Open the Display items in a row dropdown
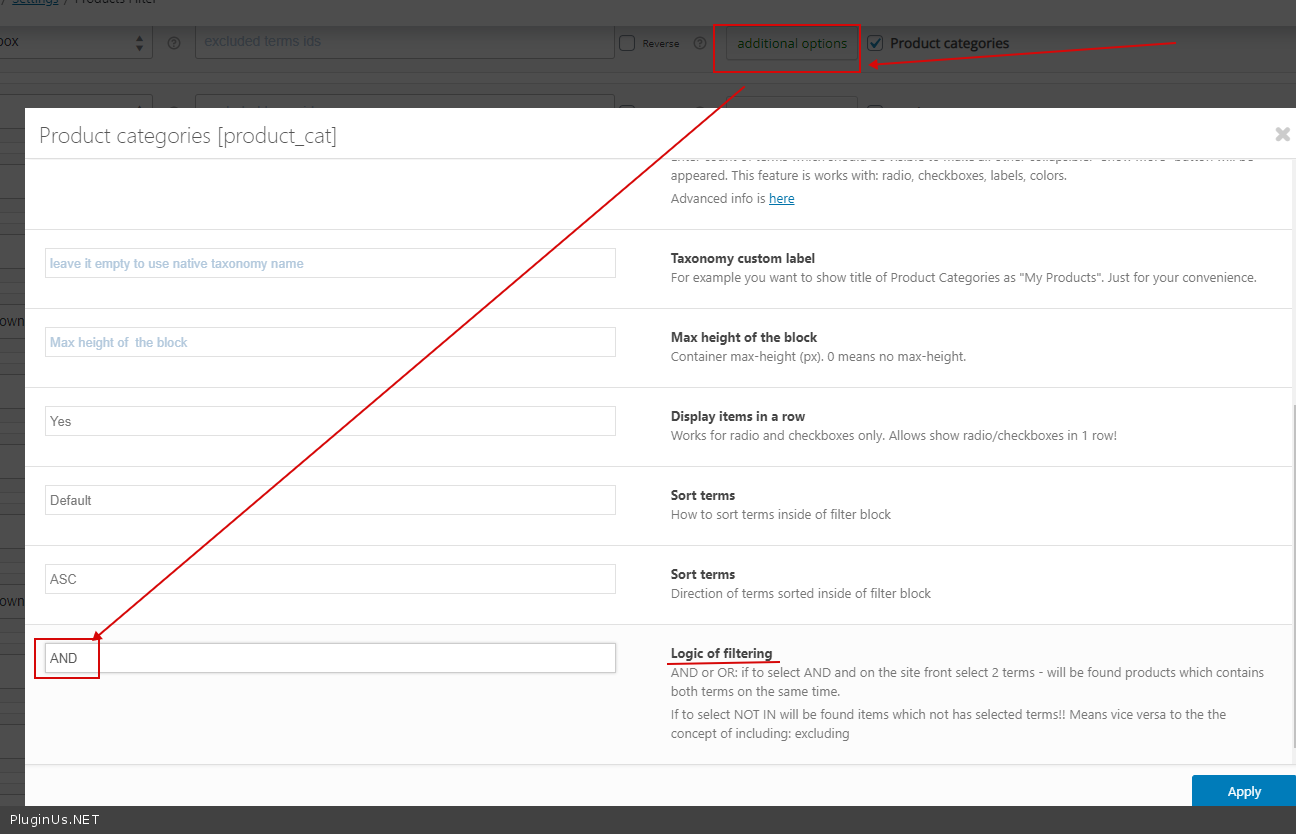Screen dimensions: 1296x834 (x=330, y=421)
